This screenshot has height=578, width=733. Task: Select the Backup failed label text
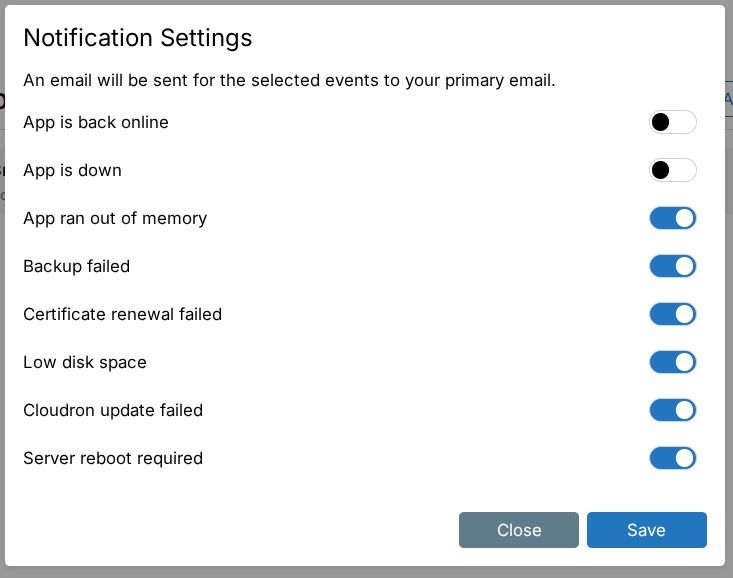(76, 266)
